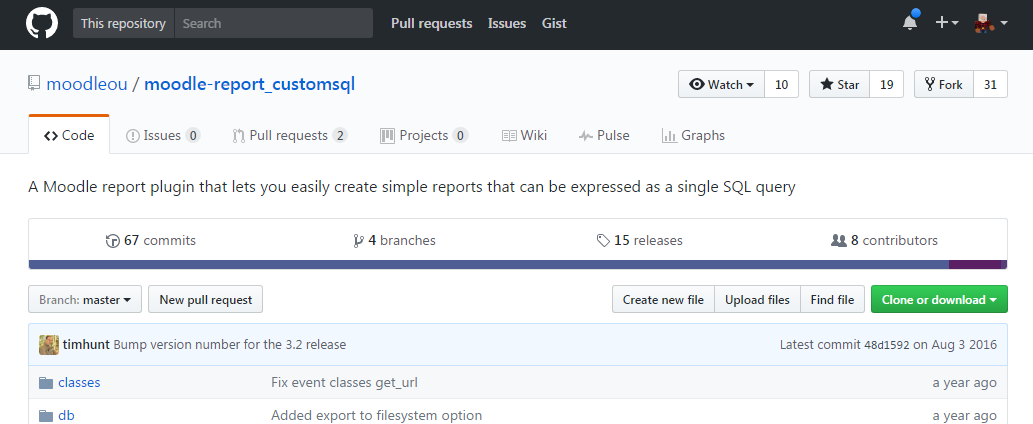The image size is (1033, 424).
Task: Open the Graphs tab
Action: click(693, 135)
